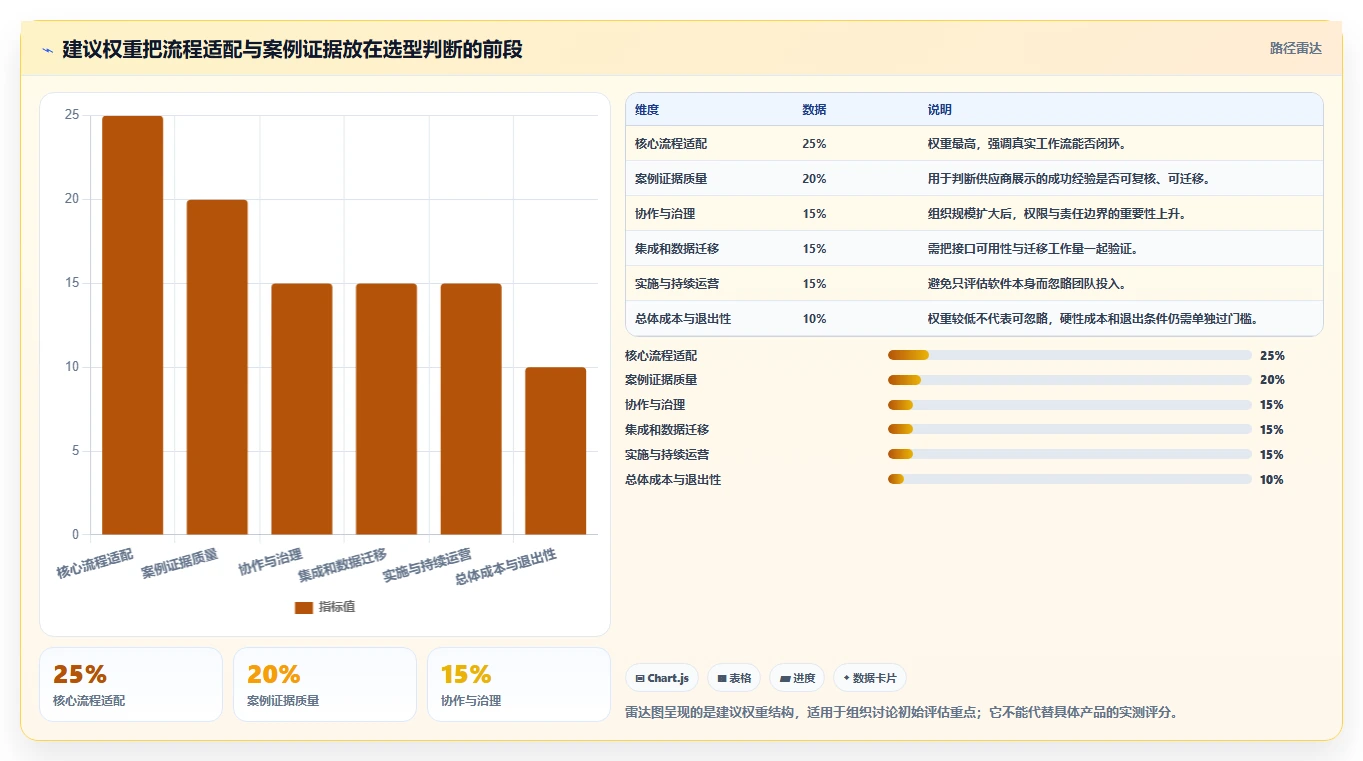
Task: Click the 25 tick on the y-axis
Action: (x=72, y=115)
